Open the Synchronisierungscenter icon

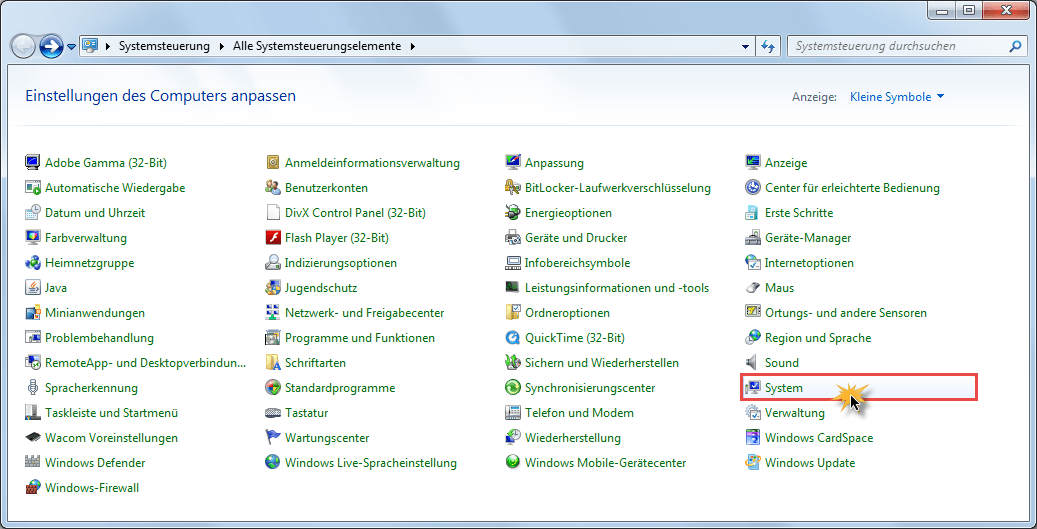point(513,387)
